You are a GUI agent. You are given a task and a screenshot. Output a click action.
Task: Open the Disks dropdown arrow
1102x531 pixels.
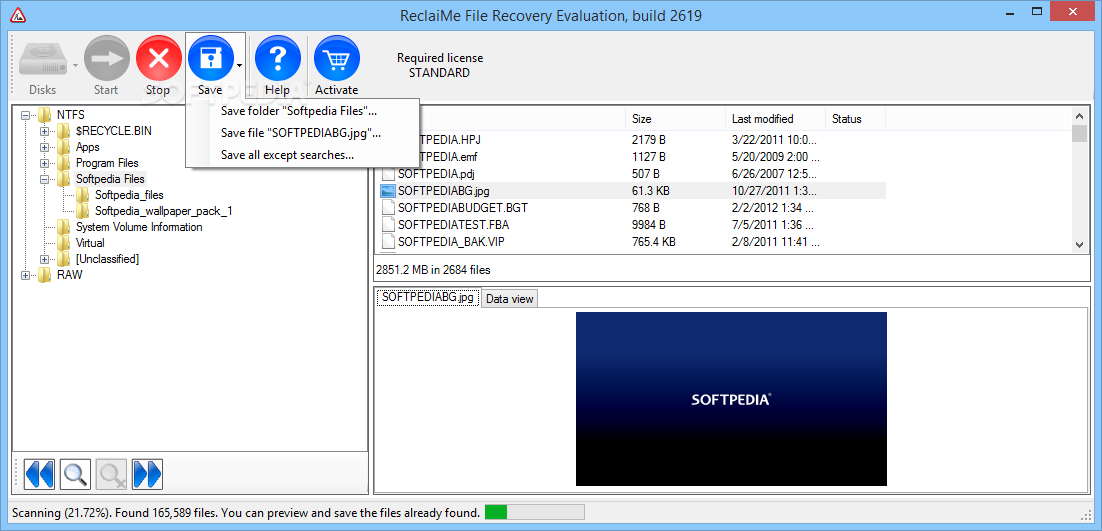point(74,65)
